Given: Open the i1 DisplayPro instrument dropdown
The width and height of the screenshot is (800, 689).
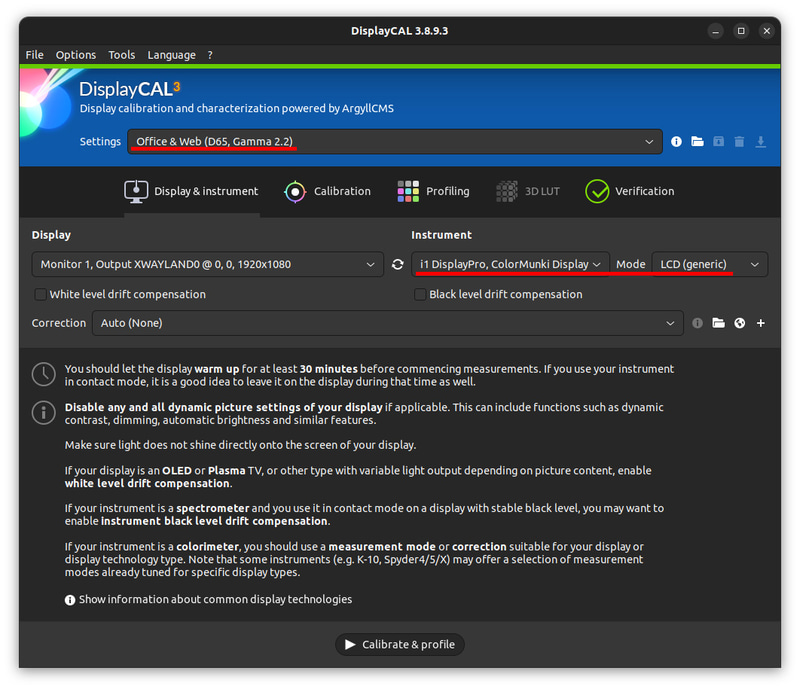Looking at the screenshot, I should point(510,264).
